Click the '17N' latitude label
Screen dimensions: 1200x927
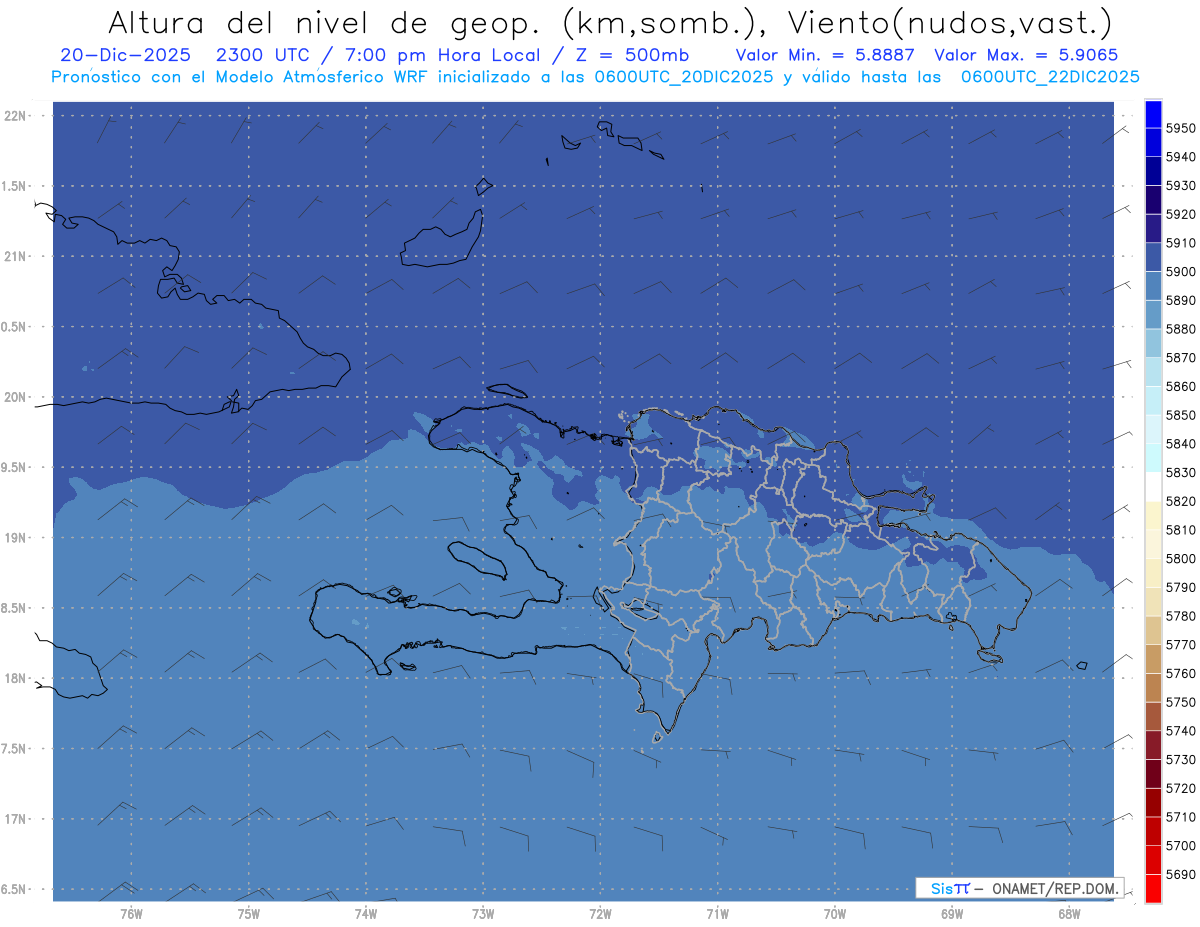pos(15,819)
